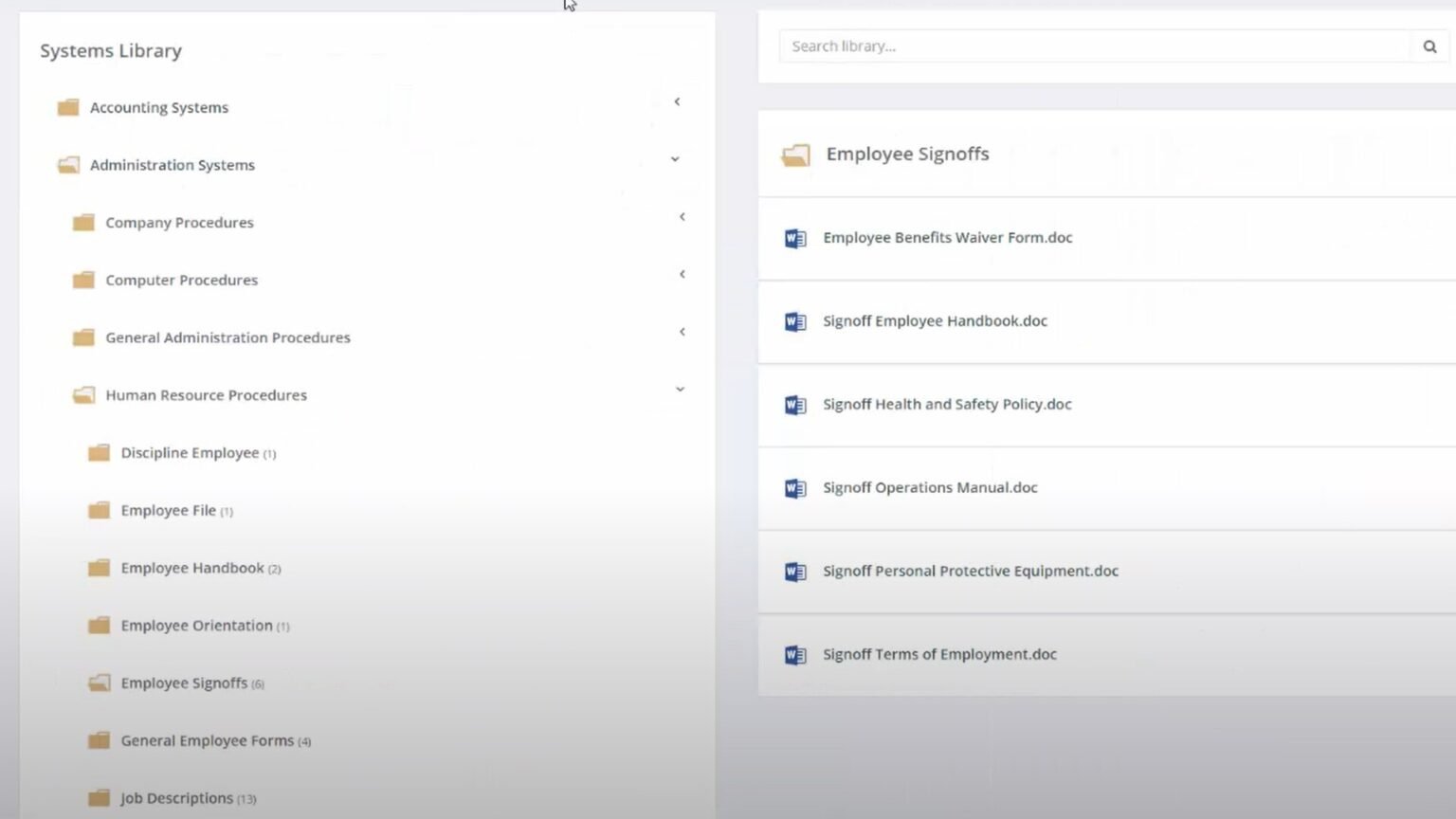Click the Word icon for Signoff Operations Manual
Image resolution: width=1456 pixels, height=819 pixels.
[x=795, y=488]
